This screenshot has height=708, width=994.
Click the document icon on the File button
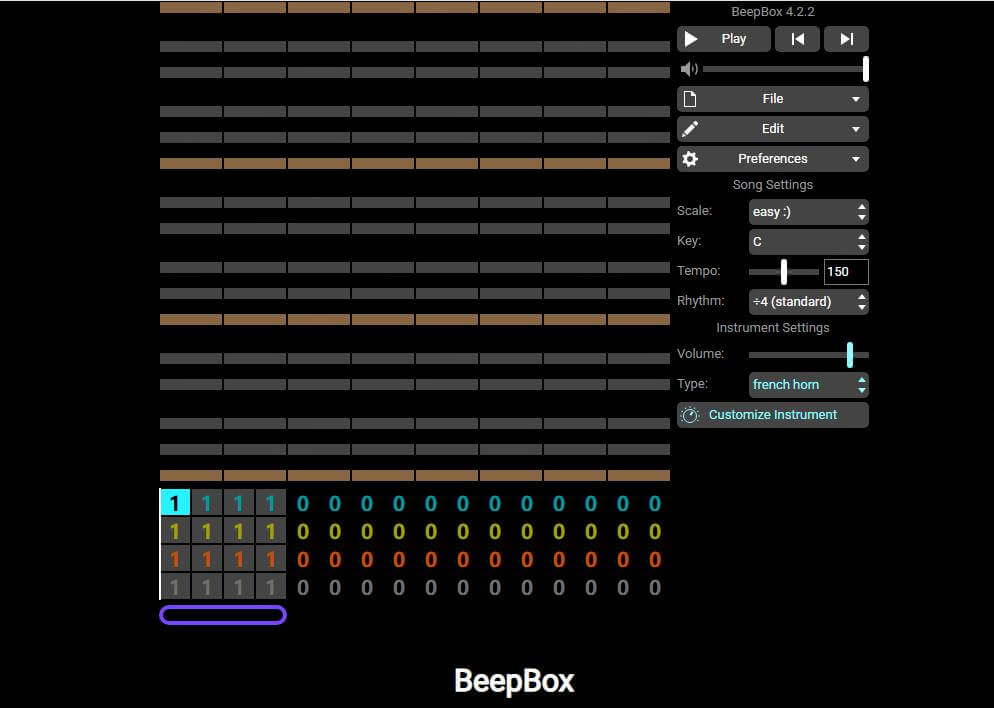(x=691, y=98)
